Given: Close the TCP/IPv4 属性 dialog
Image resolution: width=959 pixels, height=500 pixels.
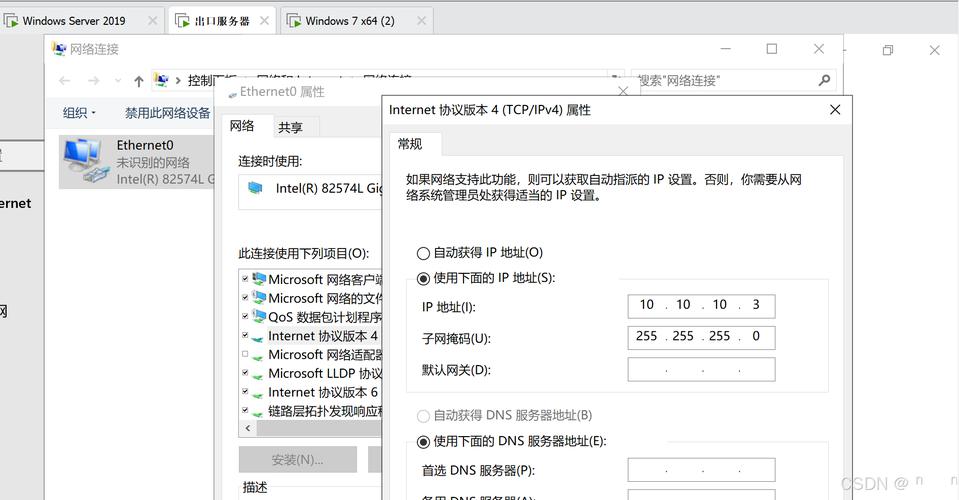Looking at the screenshot, I should 835,109.
